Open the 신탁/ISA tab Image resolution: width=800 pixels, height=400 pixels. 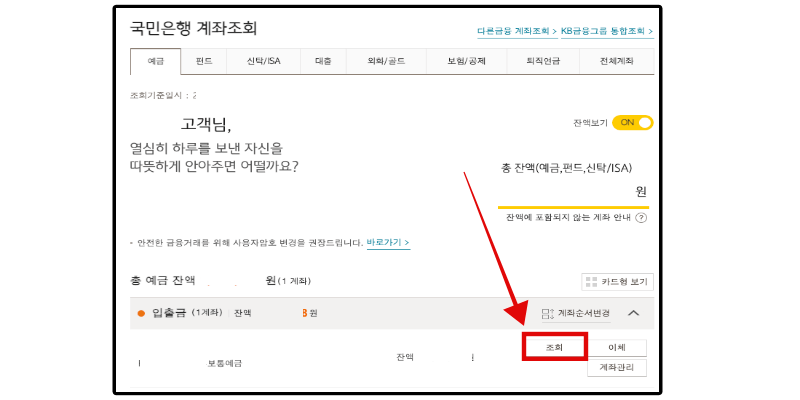[x=263, y=61]
